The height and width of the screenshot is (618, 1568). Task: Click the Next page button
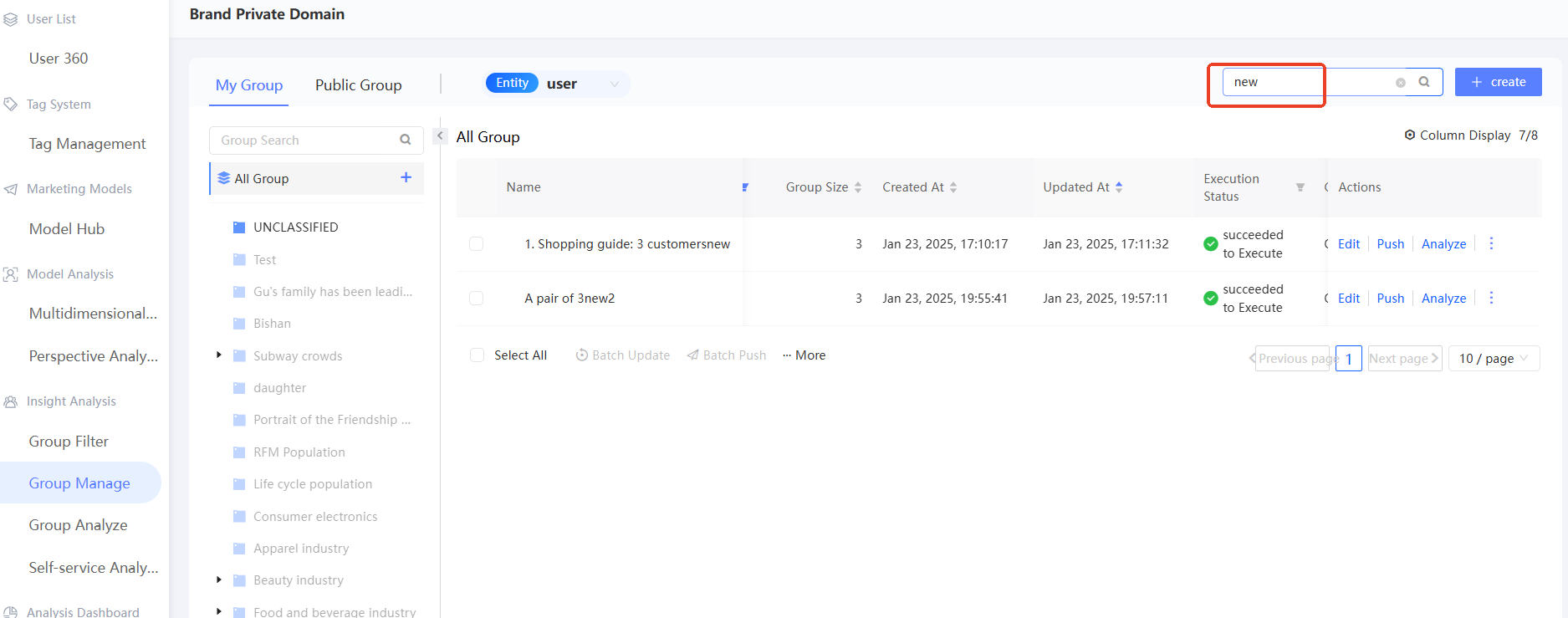(x=1405, y=358)
